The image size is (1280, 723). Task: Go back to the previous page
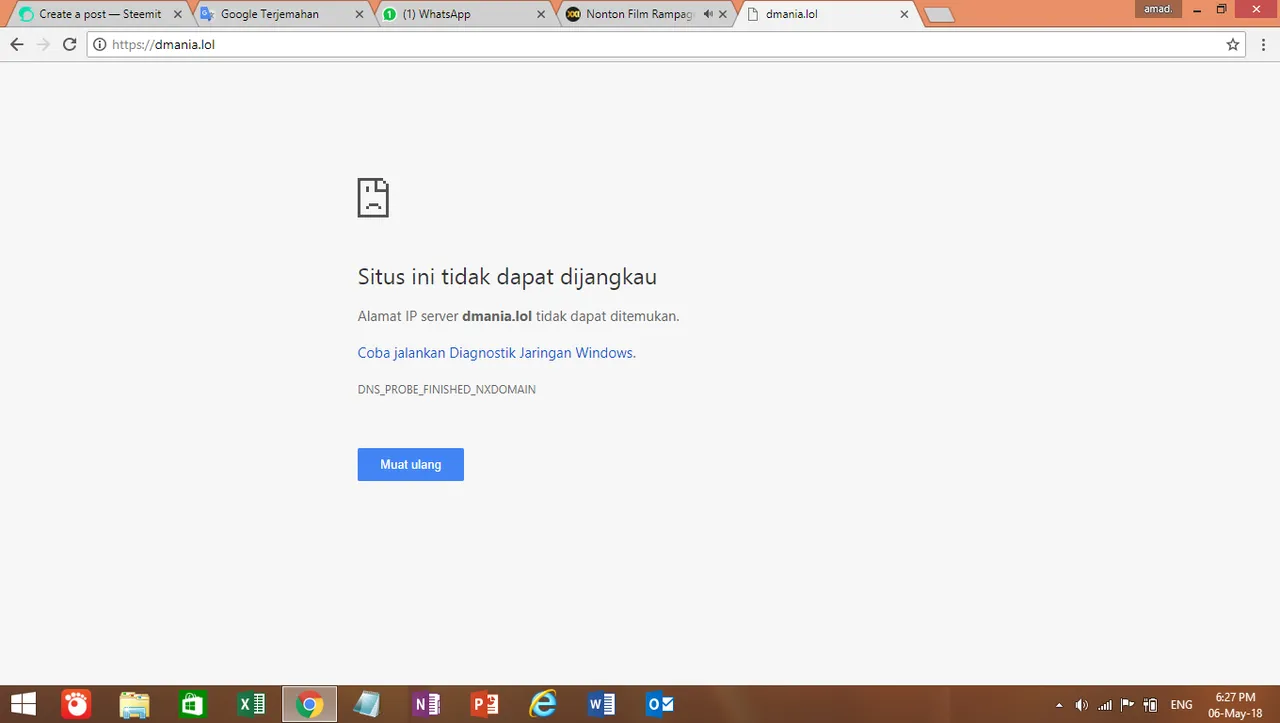tap(16, 45)
